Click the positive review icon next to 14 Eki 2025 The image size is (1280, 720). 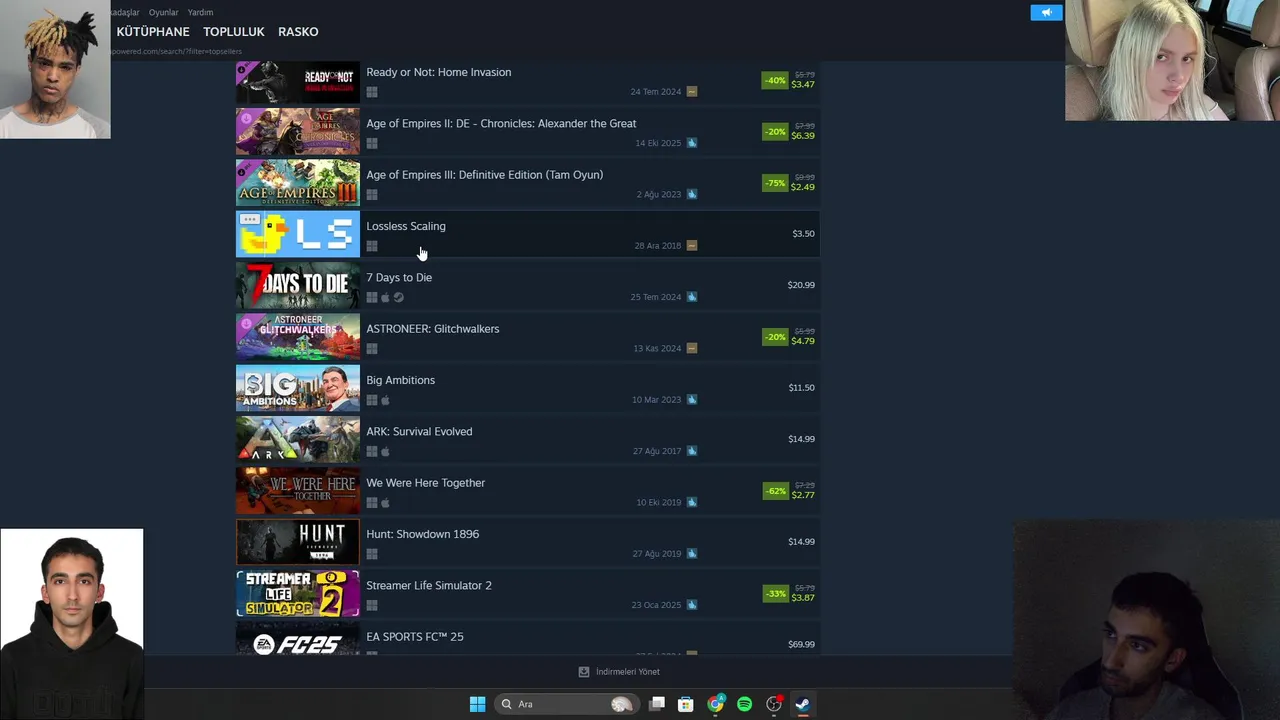[x=692, y=143]
